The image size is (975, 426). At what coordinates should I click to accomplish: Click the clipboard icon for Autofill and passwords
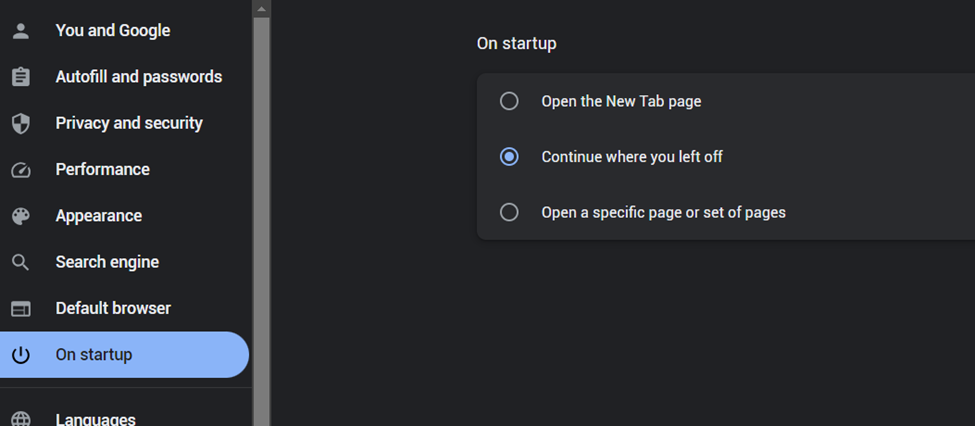20,77
